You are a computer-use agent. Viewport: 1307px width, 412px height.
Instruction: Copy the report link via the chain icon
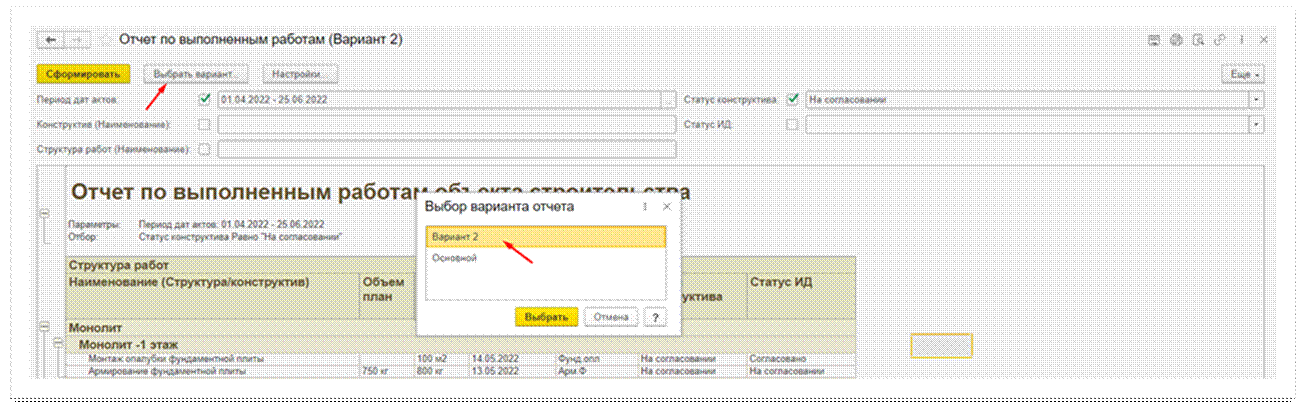pos(1219,41)
